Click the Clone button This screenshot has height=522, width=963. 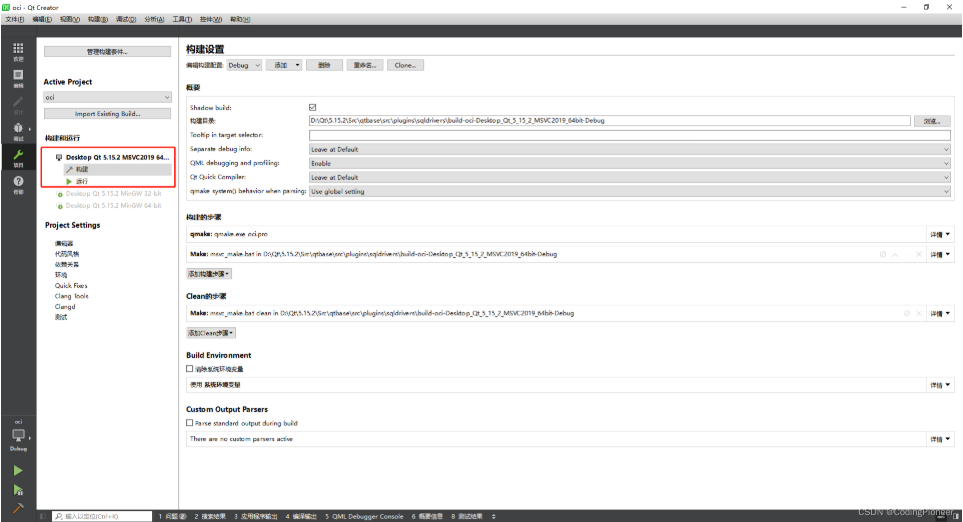pos(405,65)
